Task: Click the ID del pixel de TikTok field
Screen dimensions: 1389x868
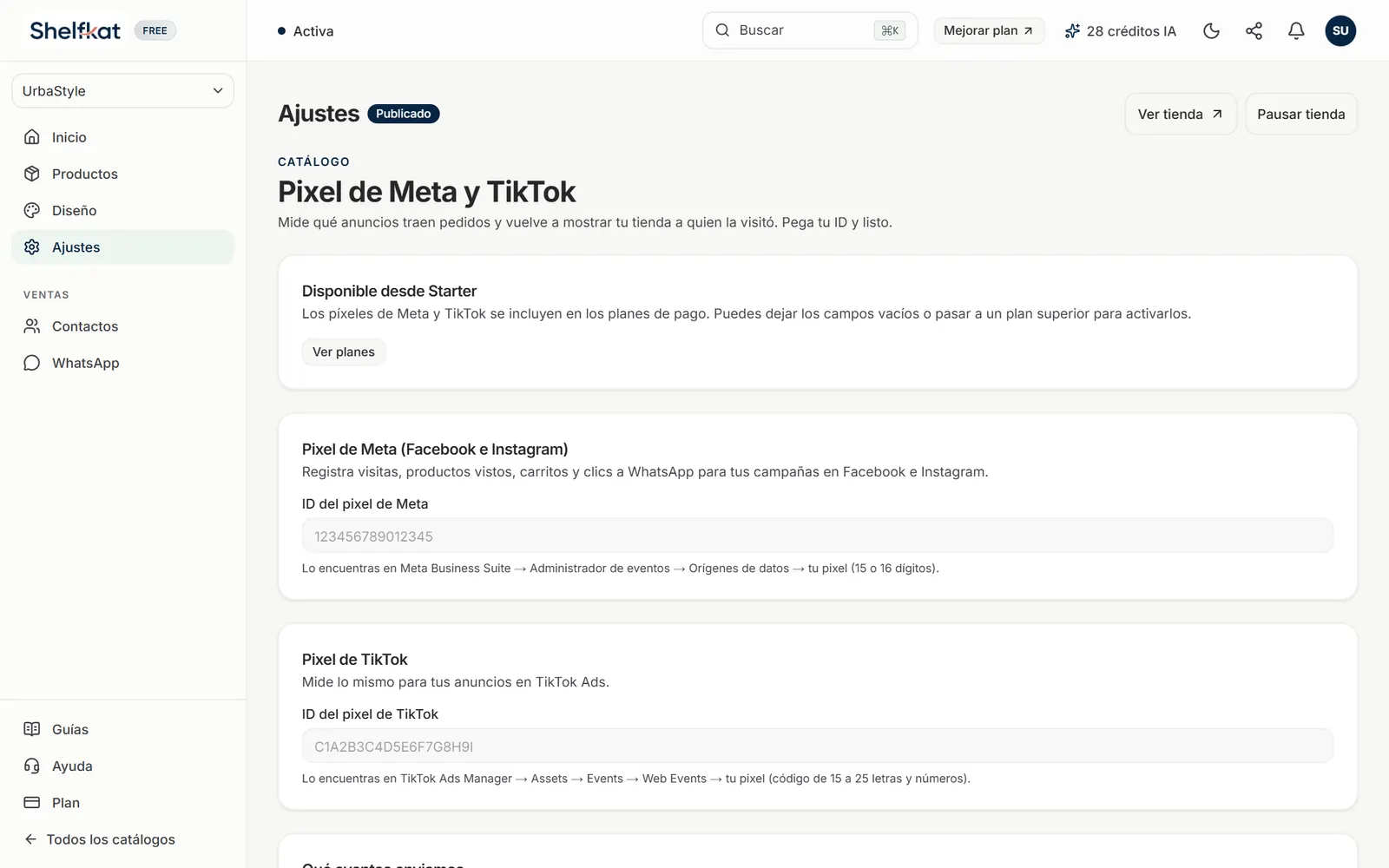Action: (x=817, y=746)
